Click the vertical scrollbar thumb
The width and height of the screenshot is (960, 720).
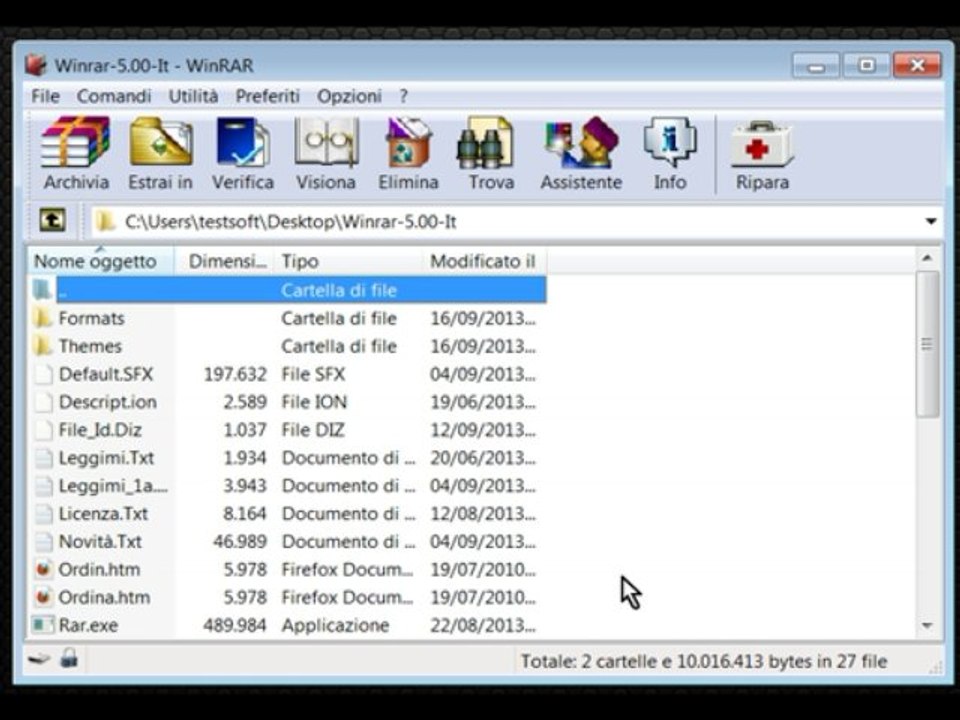[927, 345]
